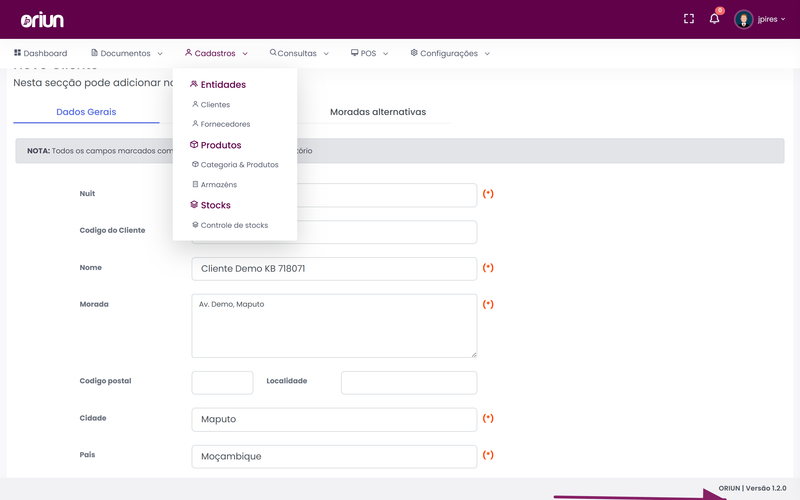The height and width of the screenshot is (500, 800).
Task: Click the Dashboard grid icon
Action: 17,53
